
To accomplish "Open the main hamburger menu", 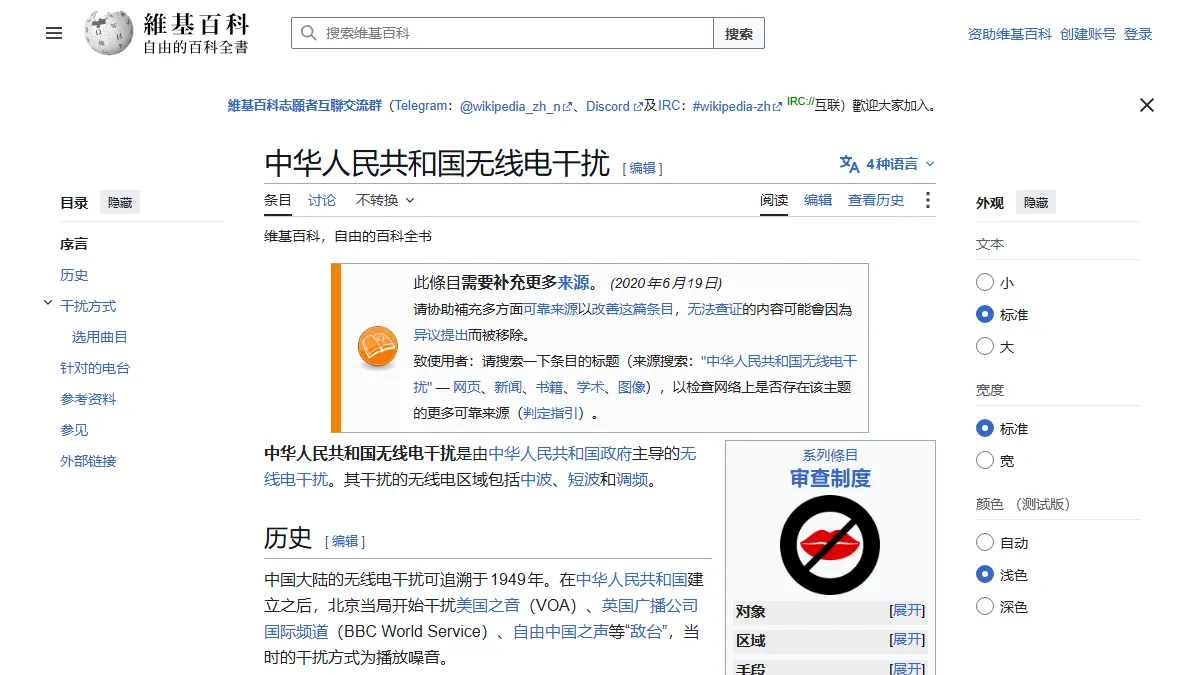I will click(x=54, y=33).
